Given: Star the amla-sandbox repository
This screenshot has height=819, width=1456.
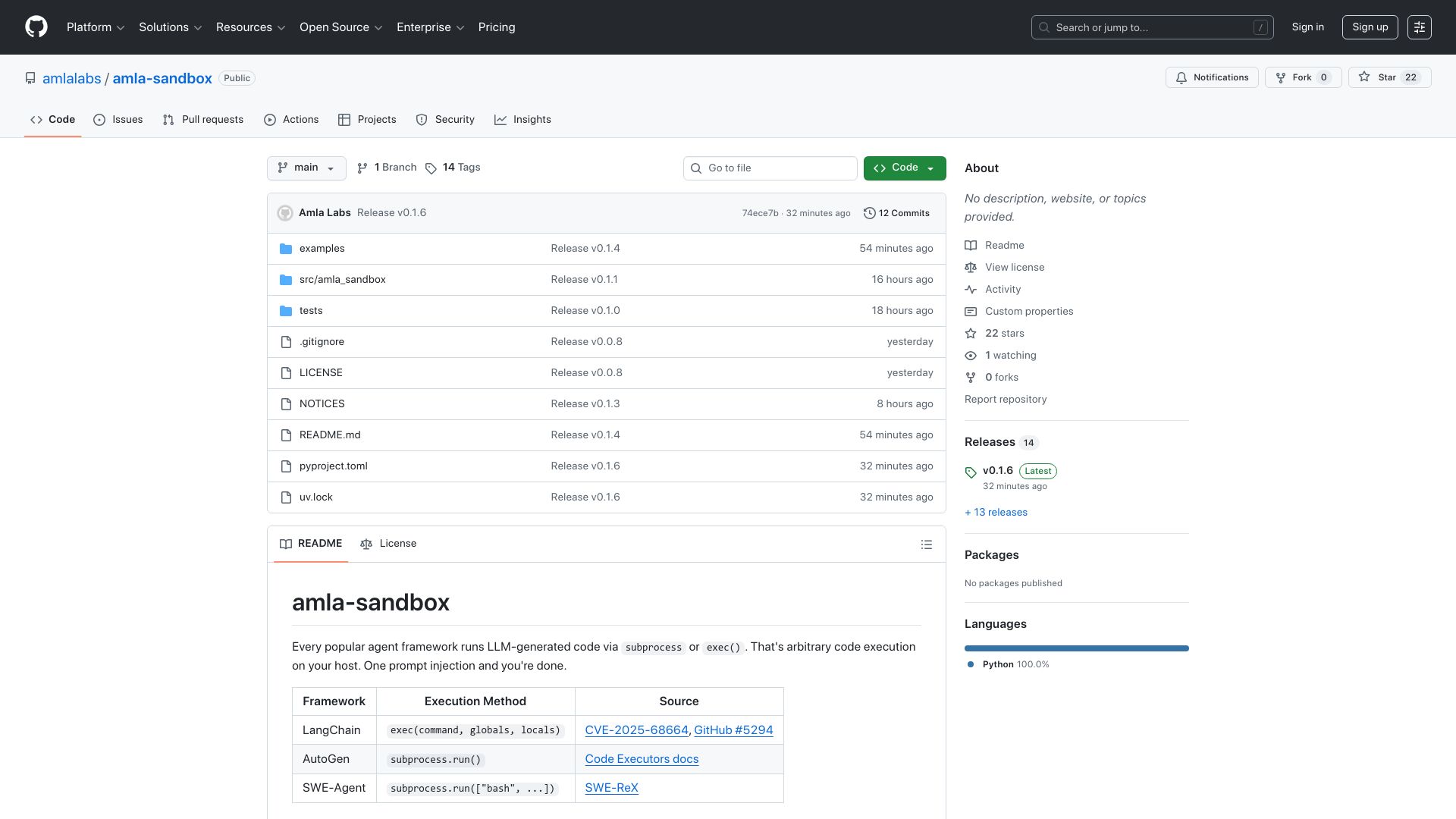Looking at the screenshot, I should point(1389,77).
